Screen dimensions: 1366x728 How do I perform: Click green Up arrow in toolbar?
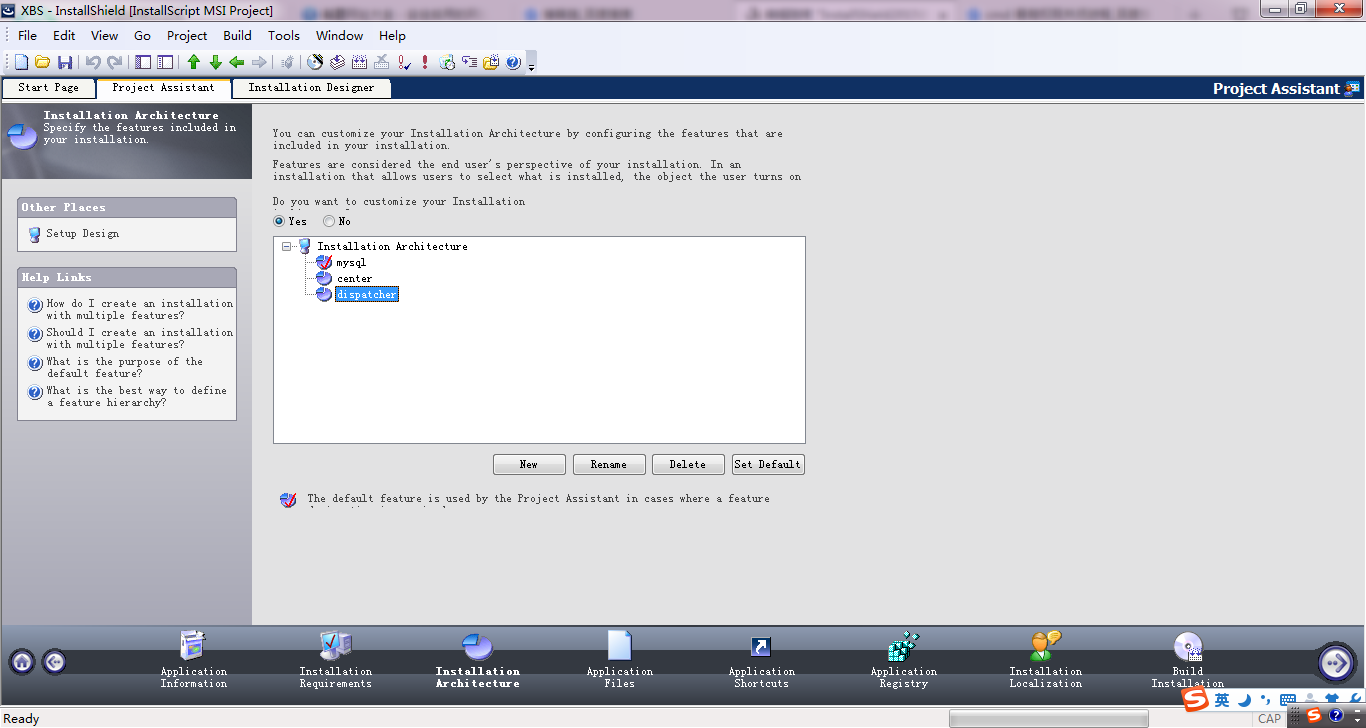coord(194,62)
